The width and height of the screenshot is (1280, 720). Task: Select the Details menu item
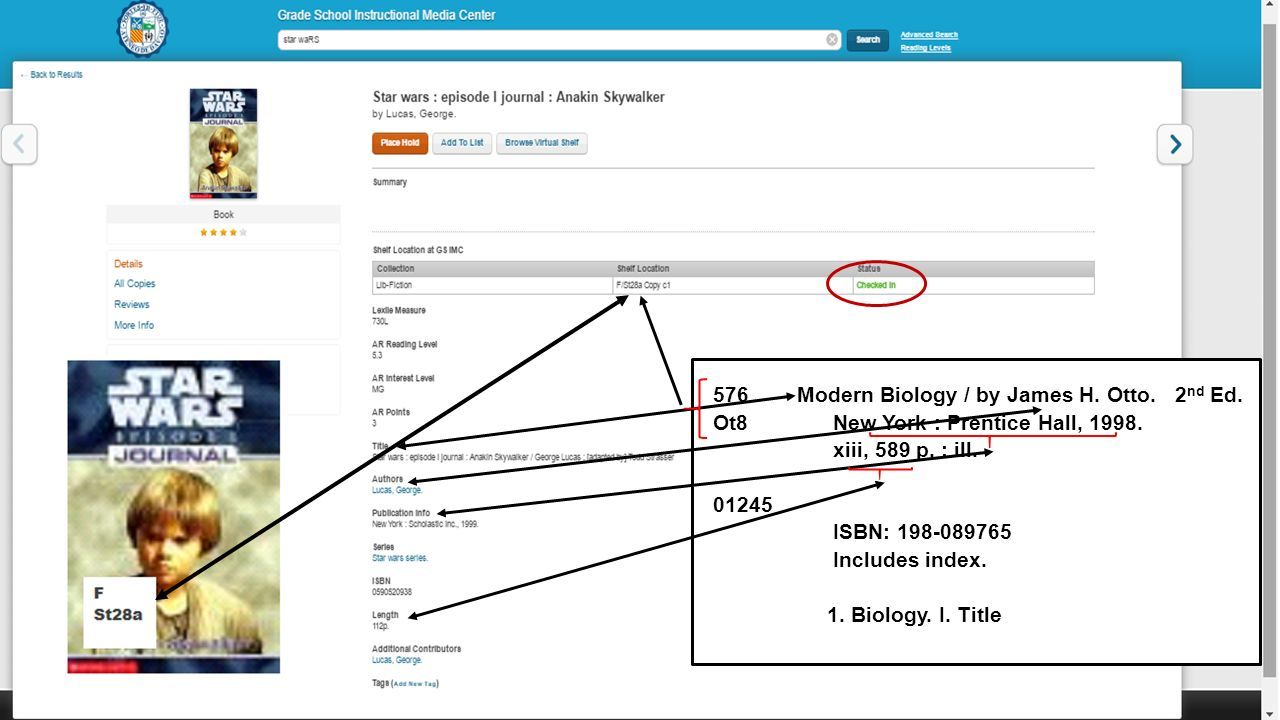click(x=128, y=264)
